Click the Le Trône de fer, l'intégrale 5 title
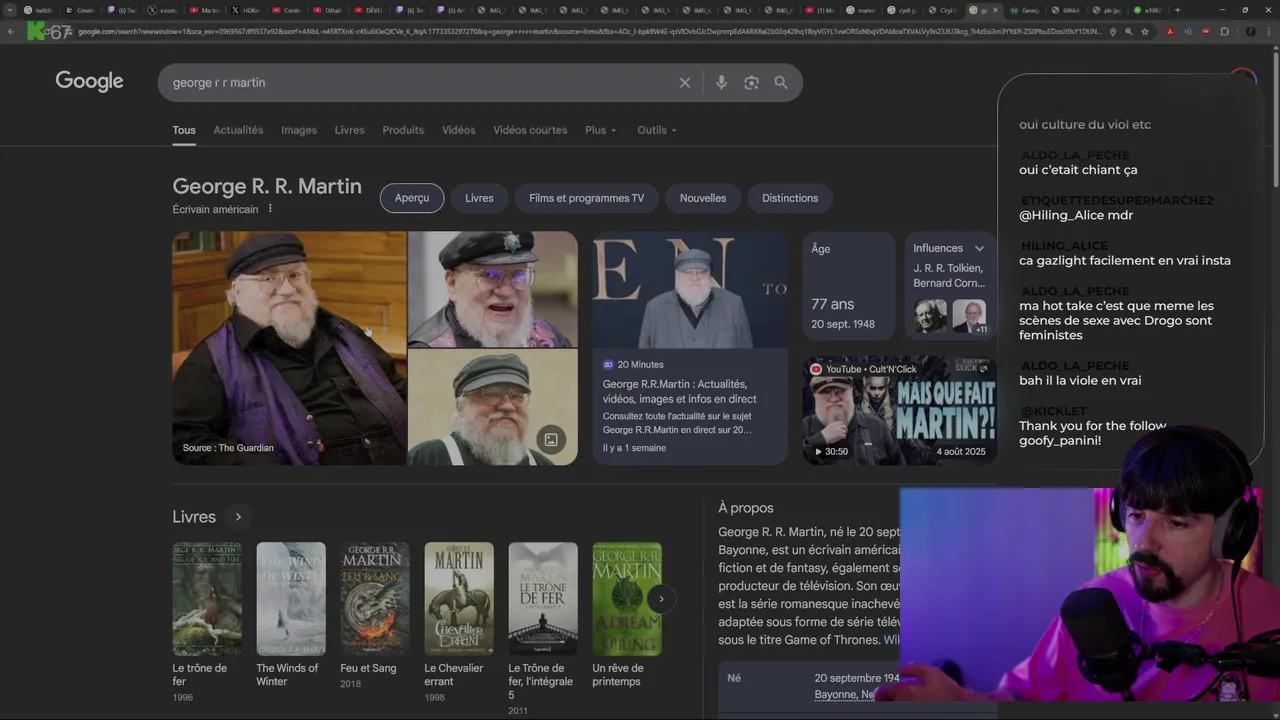Image resolution: width=1280 pixels, height=720 pixels. (x=541, y=682)
